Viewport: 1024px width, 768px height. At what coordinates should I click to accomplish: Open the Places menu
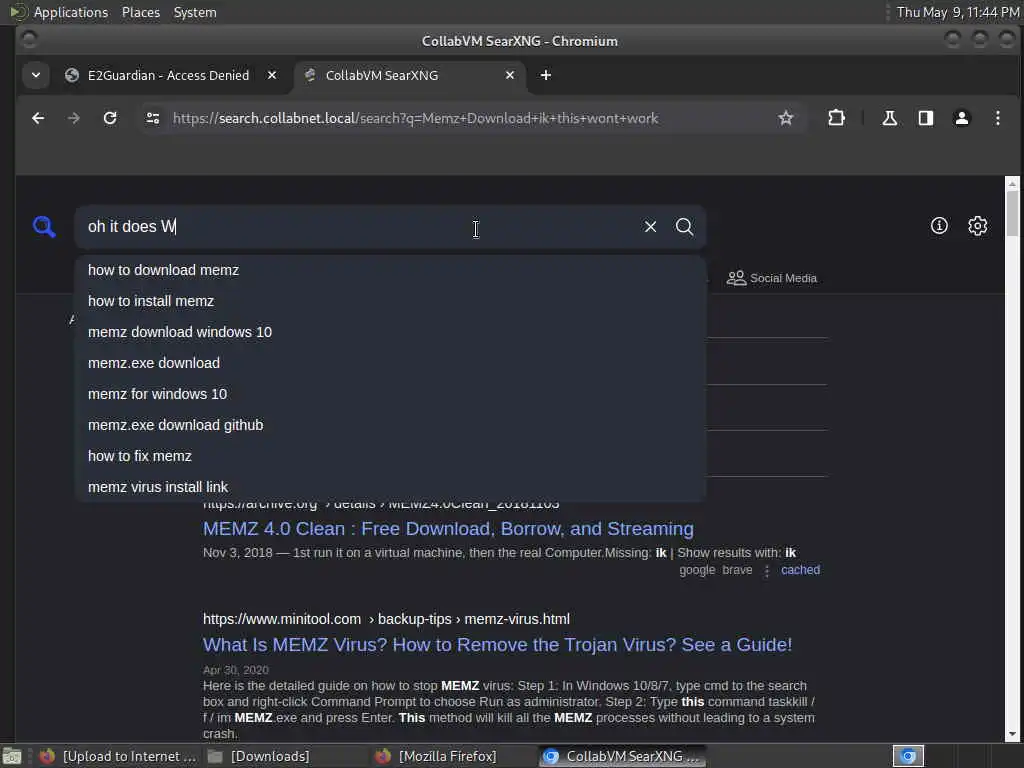(140, 12)
